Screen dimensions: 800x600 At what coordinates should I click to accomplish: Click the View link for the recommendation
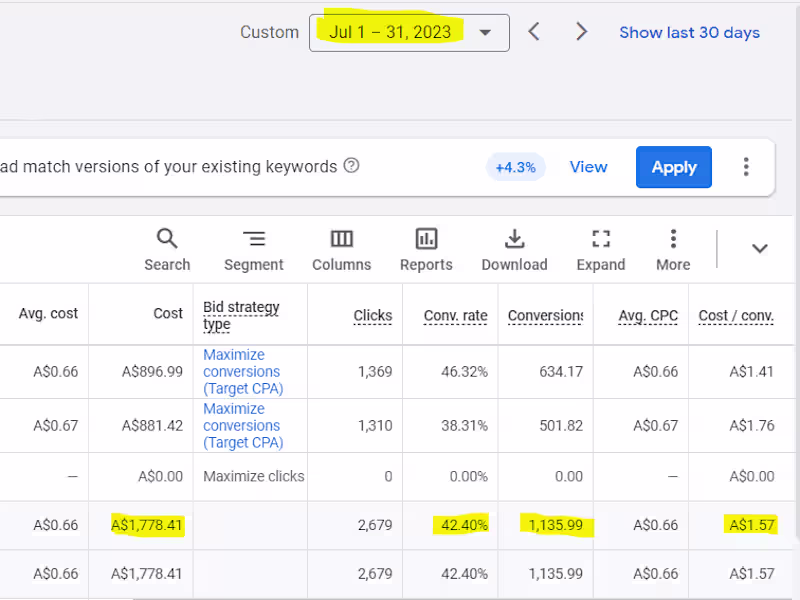pyautogui.click(x=588, y=167)
